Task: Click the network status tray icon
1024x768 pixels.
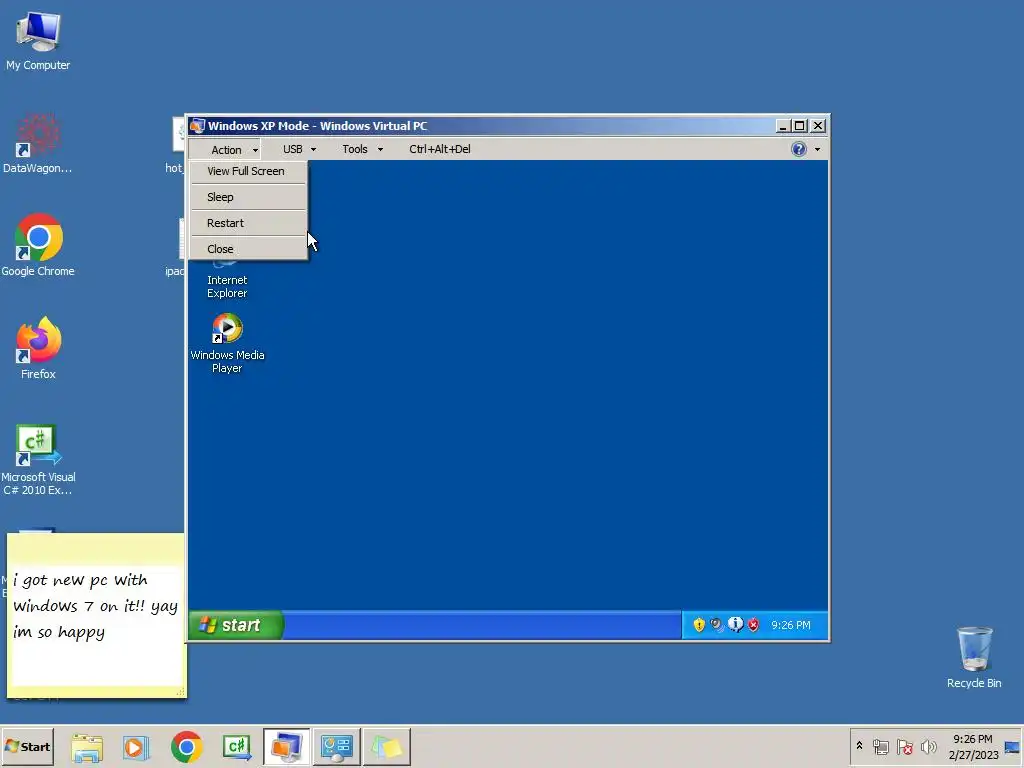Action: point(880,746)
